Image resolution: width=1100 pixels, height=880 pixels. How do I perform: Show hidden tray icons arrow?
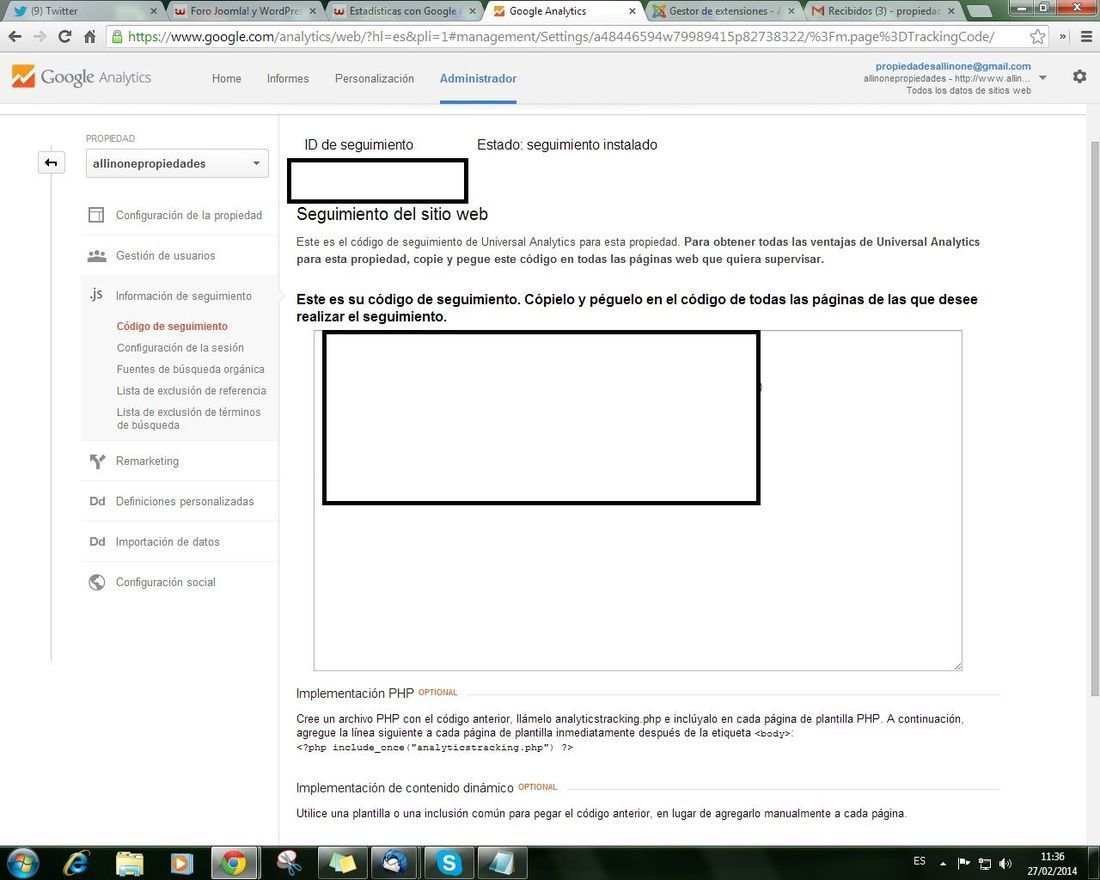click(x=943, y=863)
